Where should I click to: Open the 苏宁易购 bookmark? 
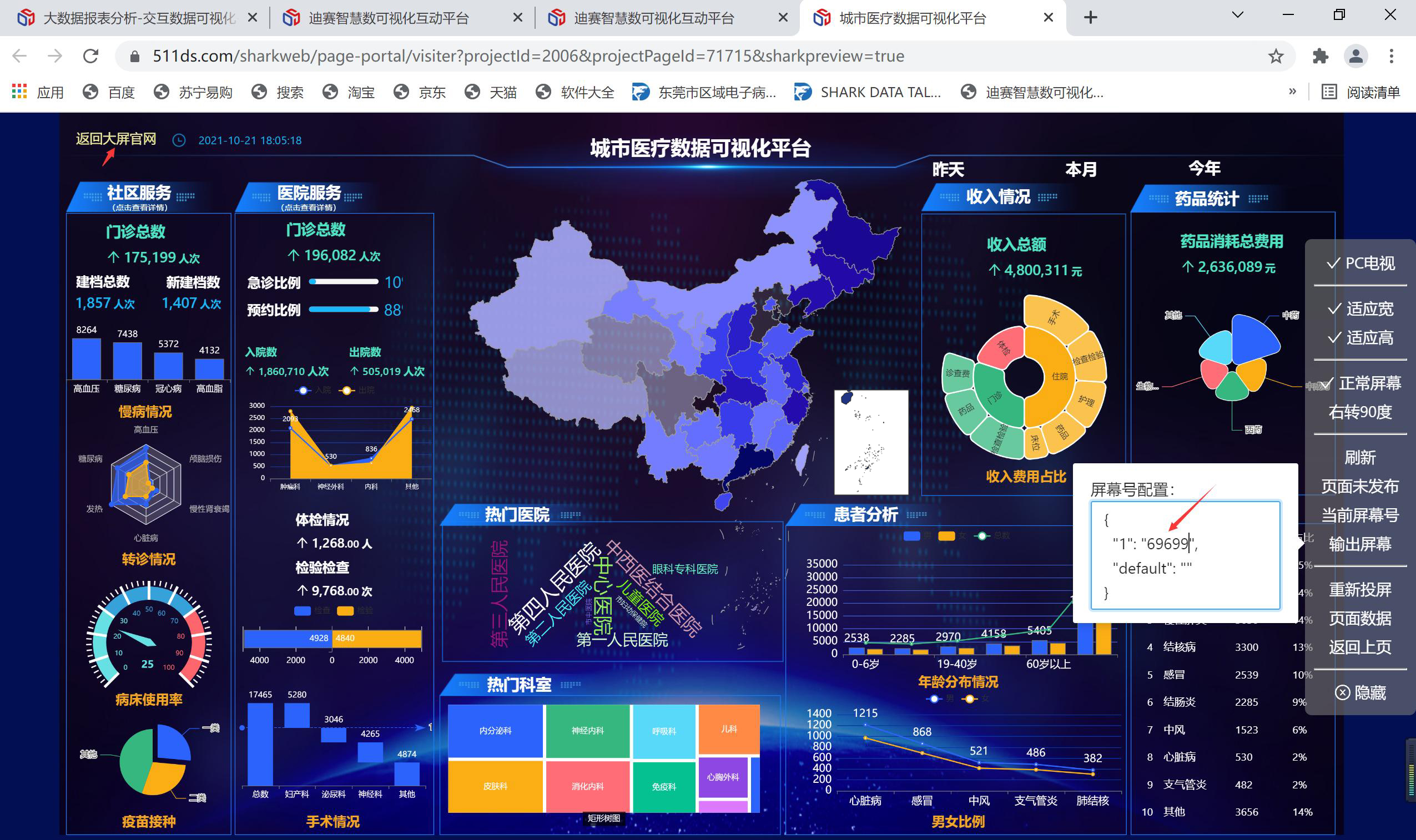193,92
